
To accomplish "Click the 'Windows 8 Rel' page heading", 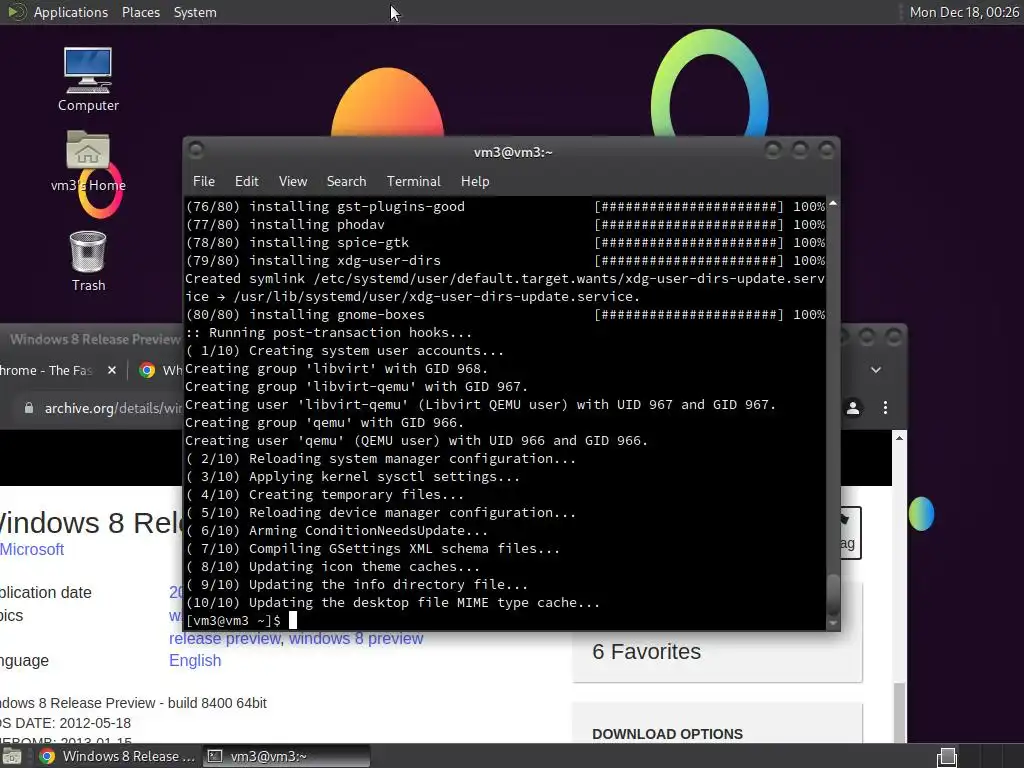I will click(x=90, y=522).
